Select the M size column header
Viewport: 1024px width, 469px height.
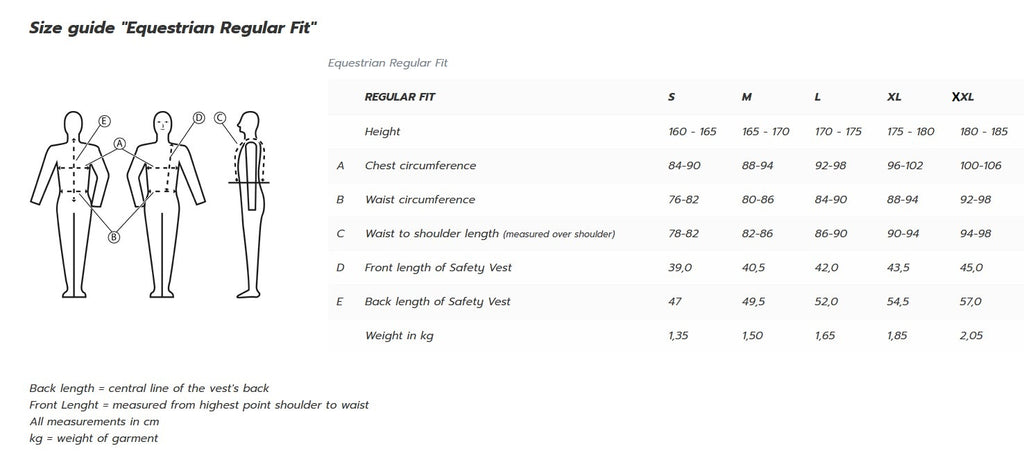tap(747, 97)
